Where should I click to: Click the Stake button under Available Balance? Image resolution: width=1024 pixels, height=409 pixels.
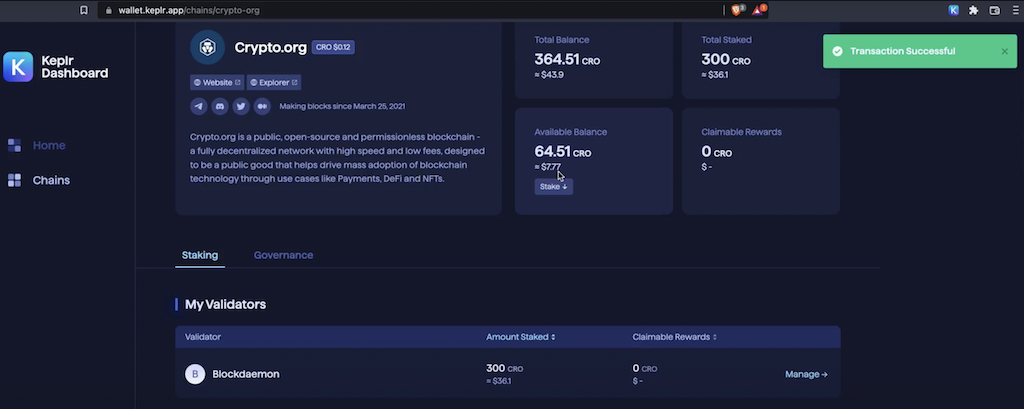[x=553, y=187]
